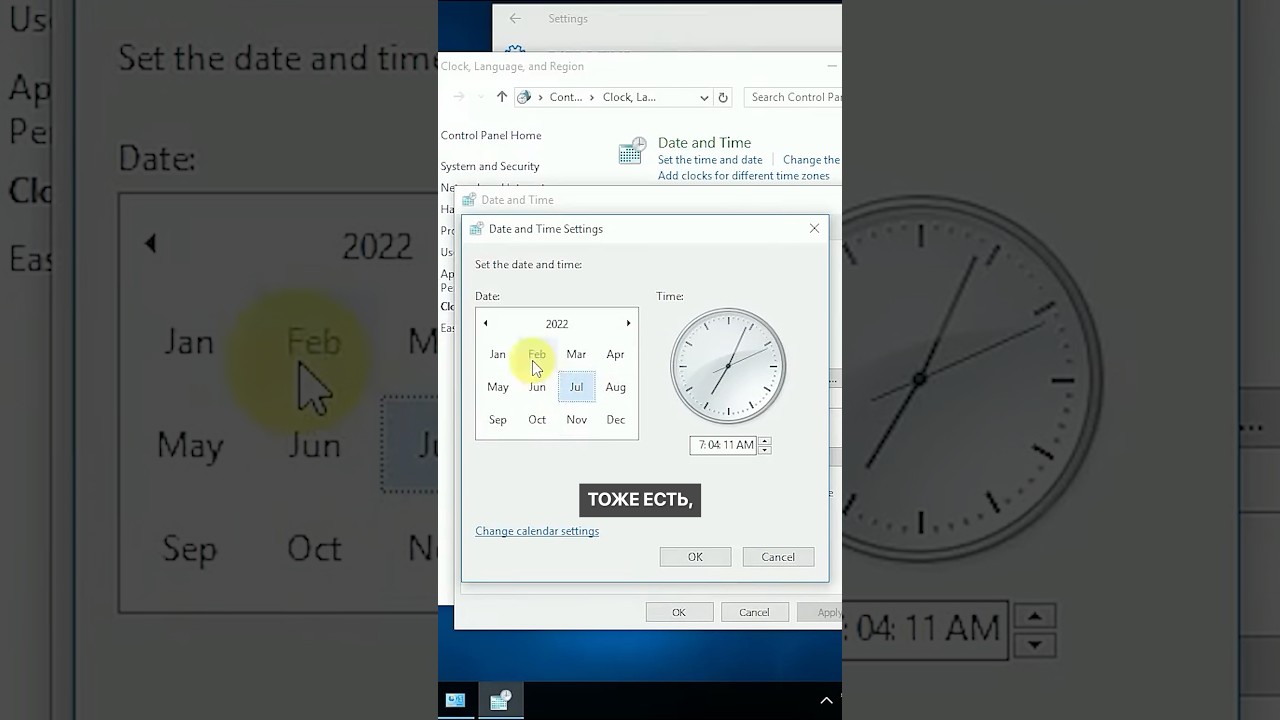
Task: Open Control Panel Home
Action: tap(491, 135)
